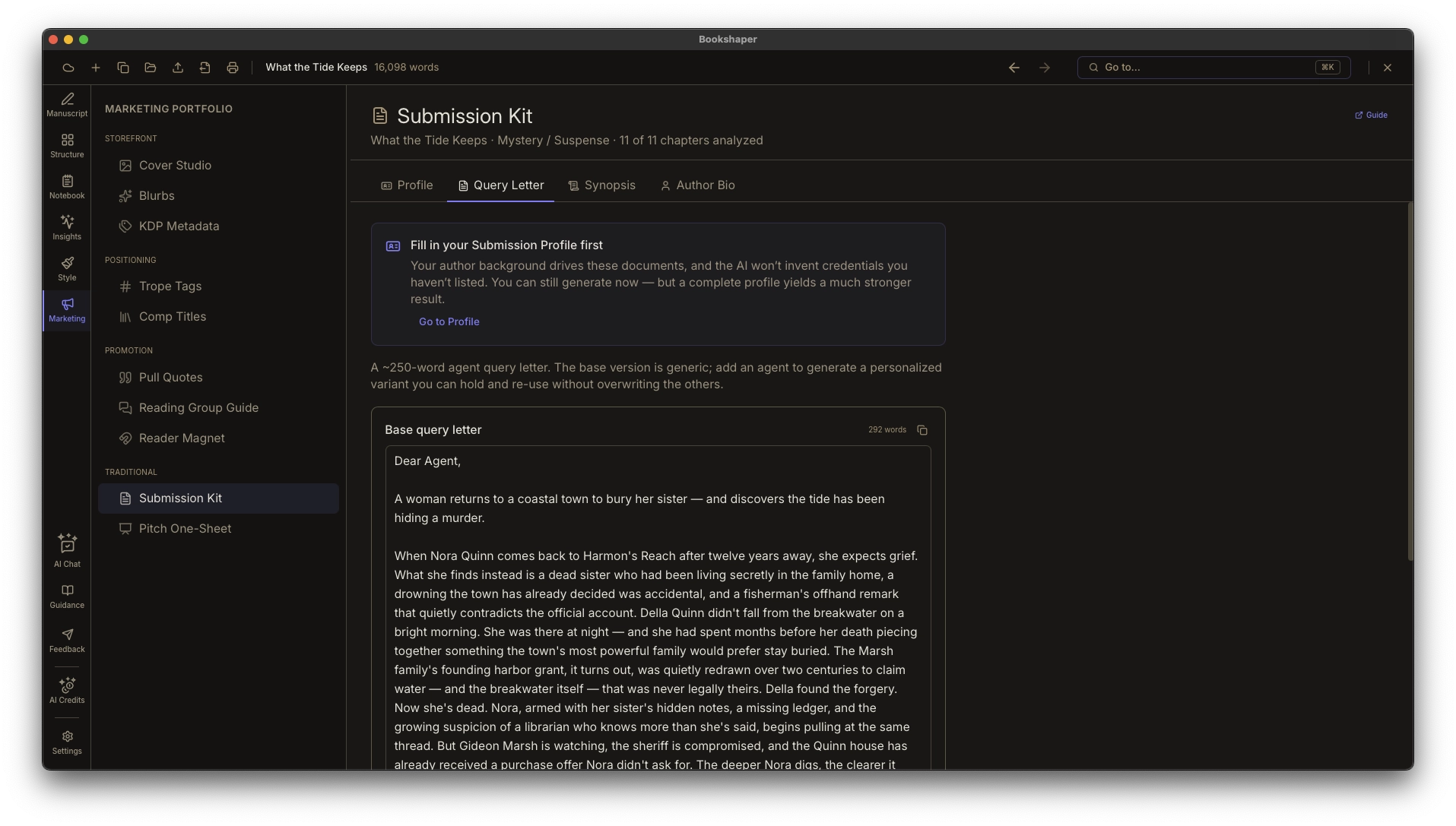The width and height of the screenshot is (1456, 826).
Task: Click the print toolbar icon
Action: click(x=233, y=68)
